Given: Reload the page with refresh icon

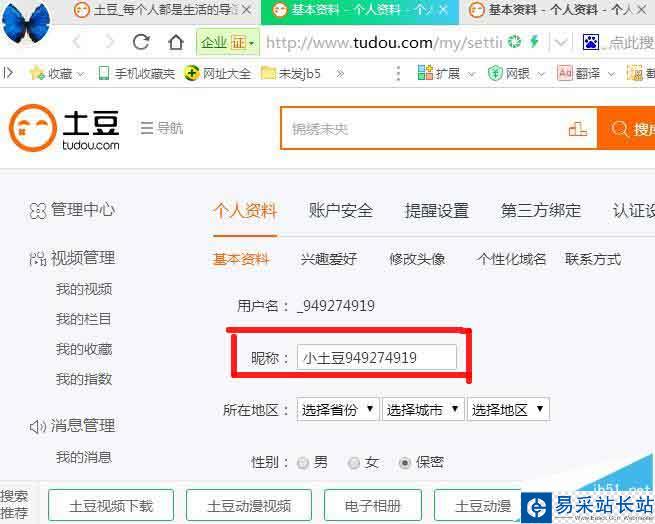Looking at the screenshot, I should 141,42.
